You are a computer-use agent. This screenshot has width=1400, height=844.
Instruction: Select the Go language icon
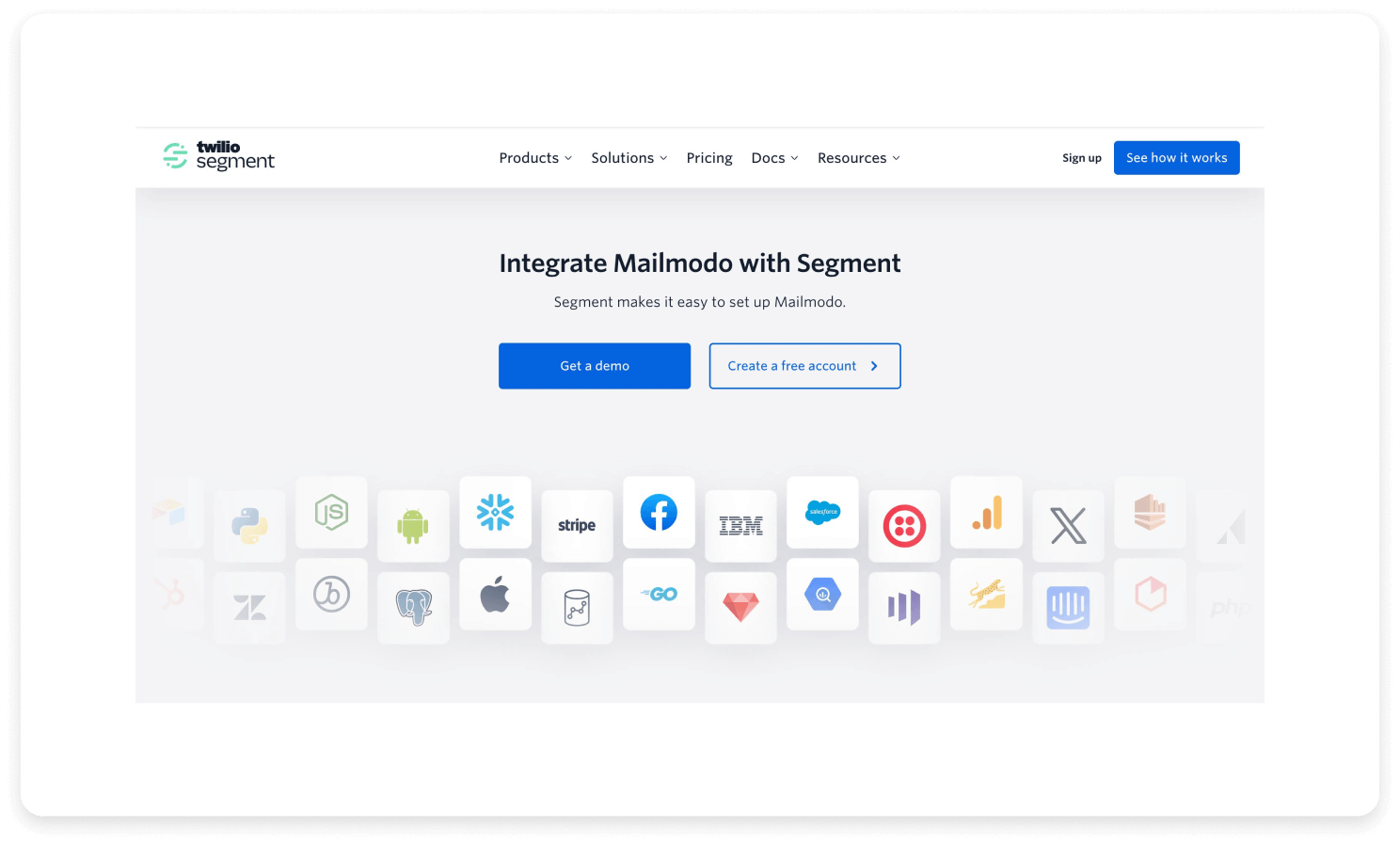click(x=659, y=595)
